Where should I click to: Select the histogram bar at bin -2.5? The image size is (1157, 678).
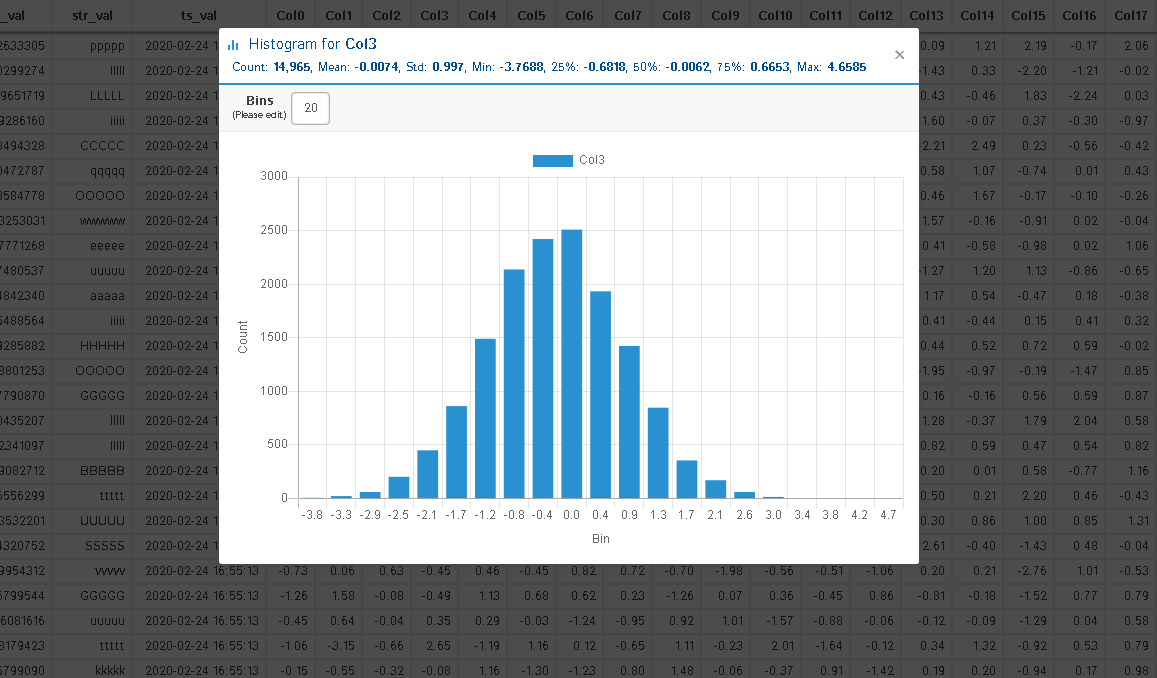coord(399,488)
